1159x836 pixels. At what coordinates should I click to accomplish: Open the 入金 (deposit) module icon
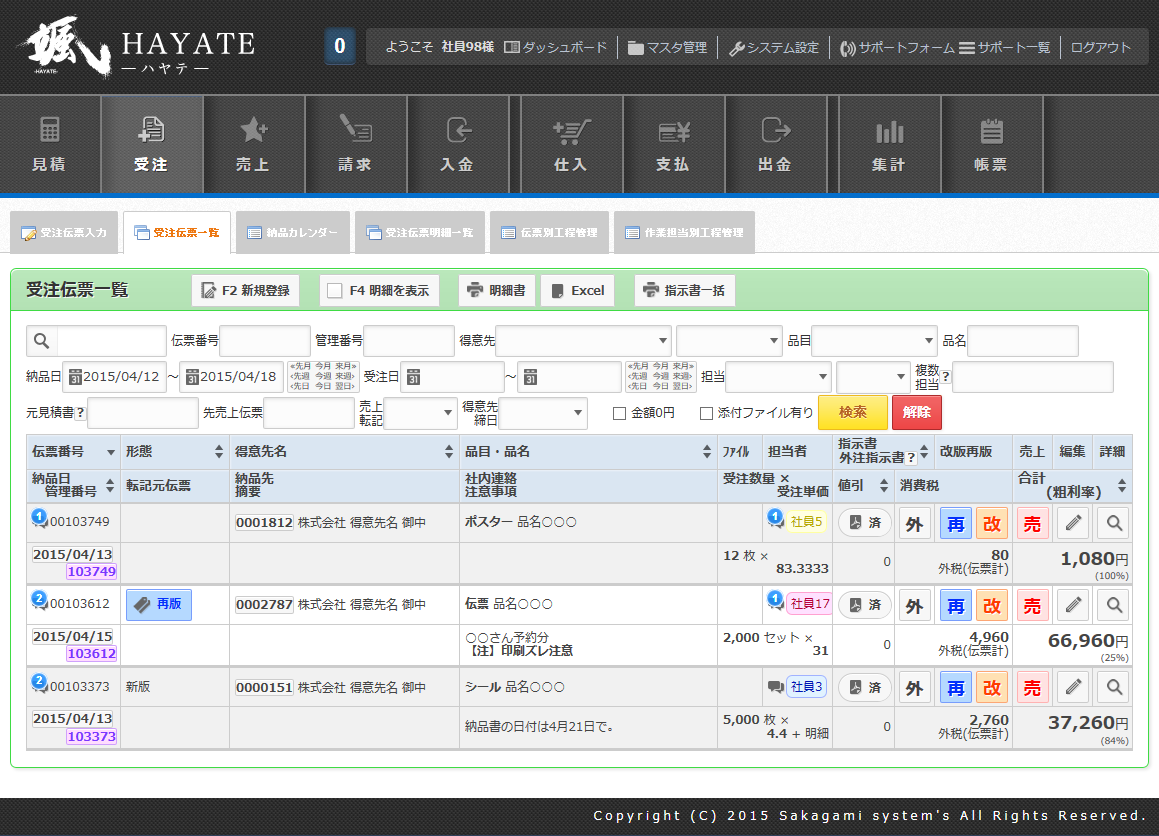point(457,144)
